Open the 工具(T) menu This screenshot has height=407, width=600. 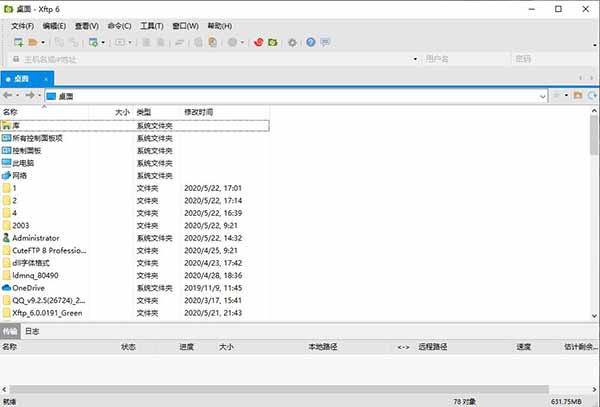tap(152, 26)
